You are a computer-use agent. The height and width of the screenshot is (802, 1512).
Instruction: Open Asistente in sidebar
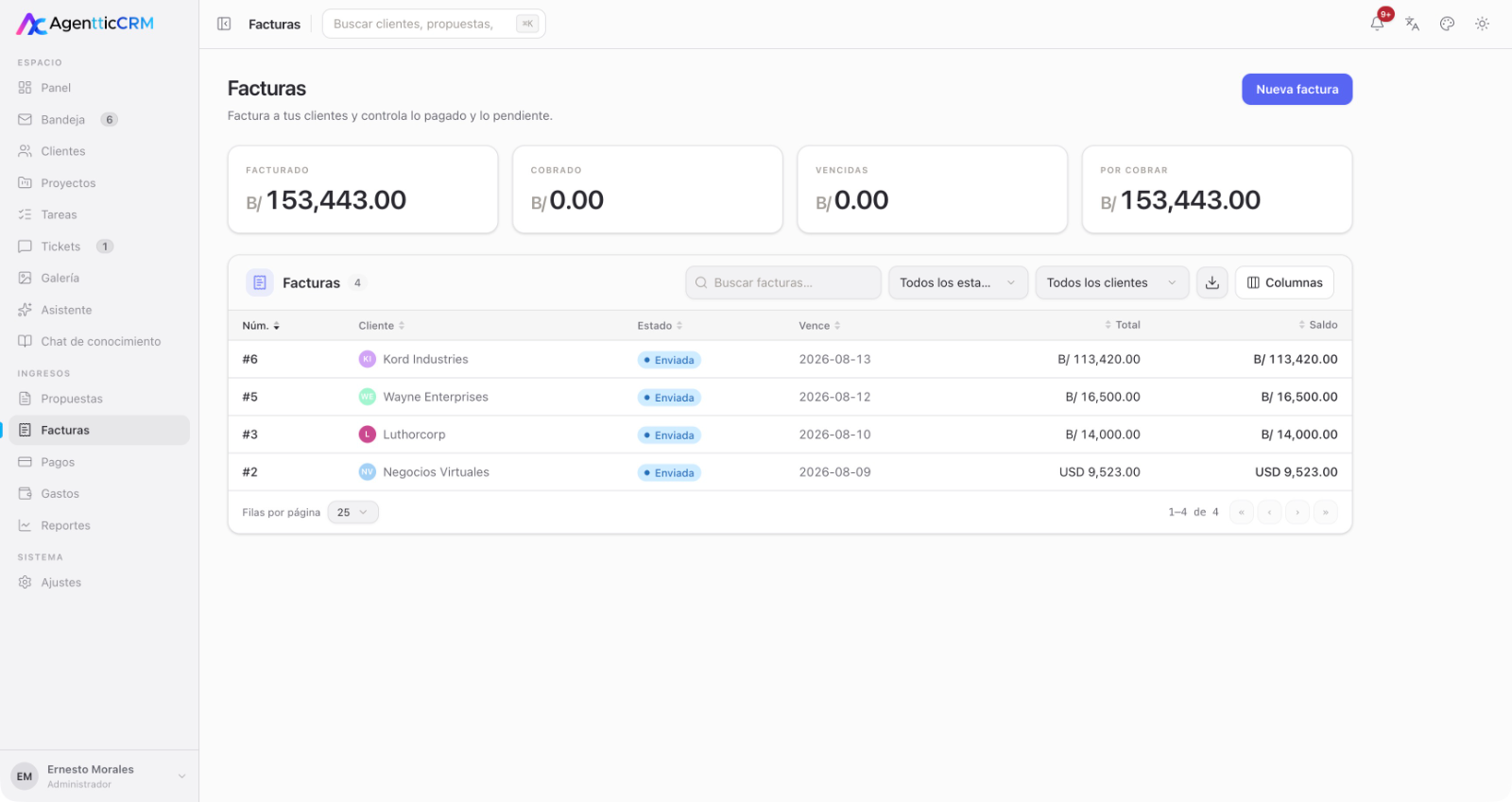click(99, 310)
